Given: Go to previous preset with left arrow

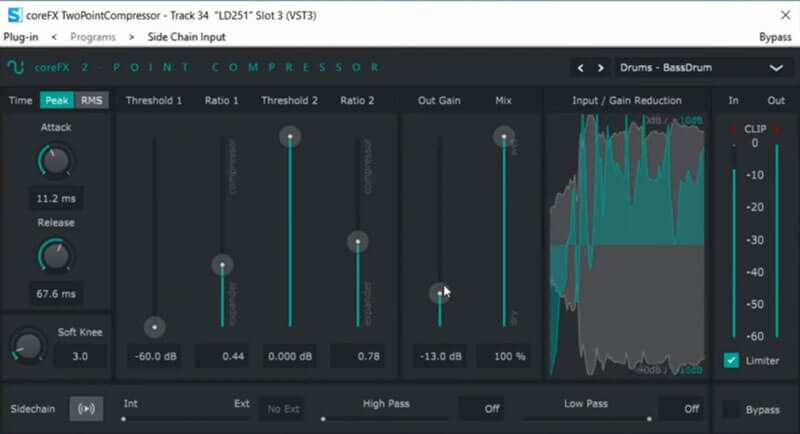Looking at the screenshot, I should (x=580, y=68).
